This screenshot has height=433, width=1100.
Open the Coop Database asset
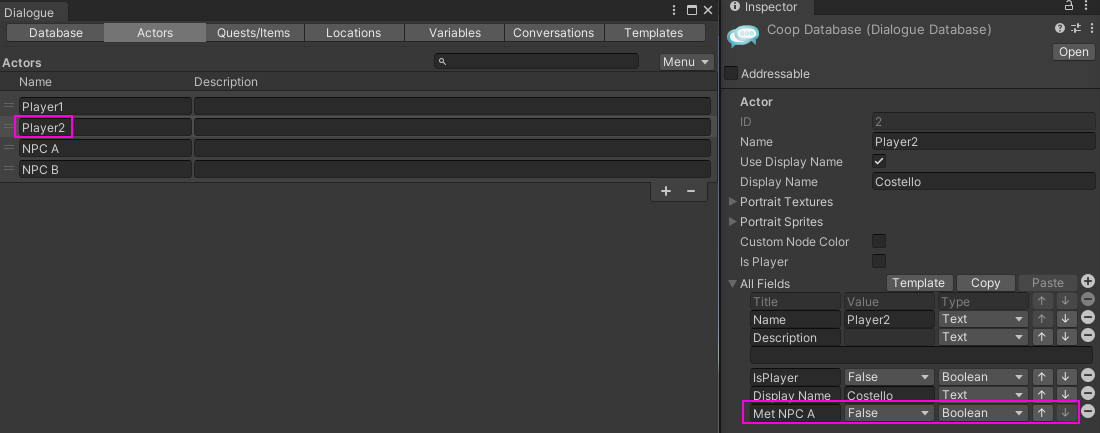(x=1073, y=52)
